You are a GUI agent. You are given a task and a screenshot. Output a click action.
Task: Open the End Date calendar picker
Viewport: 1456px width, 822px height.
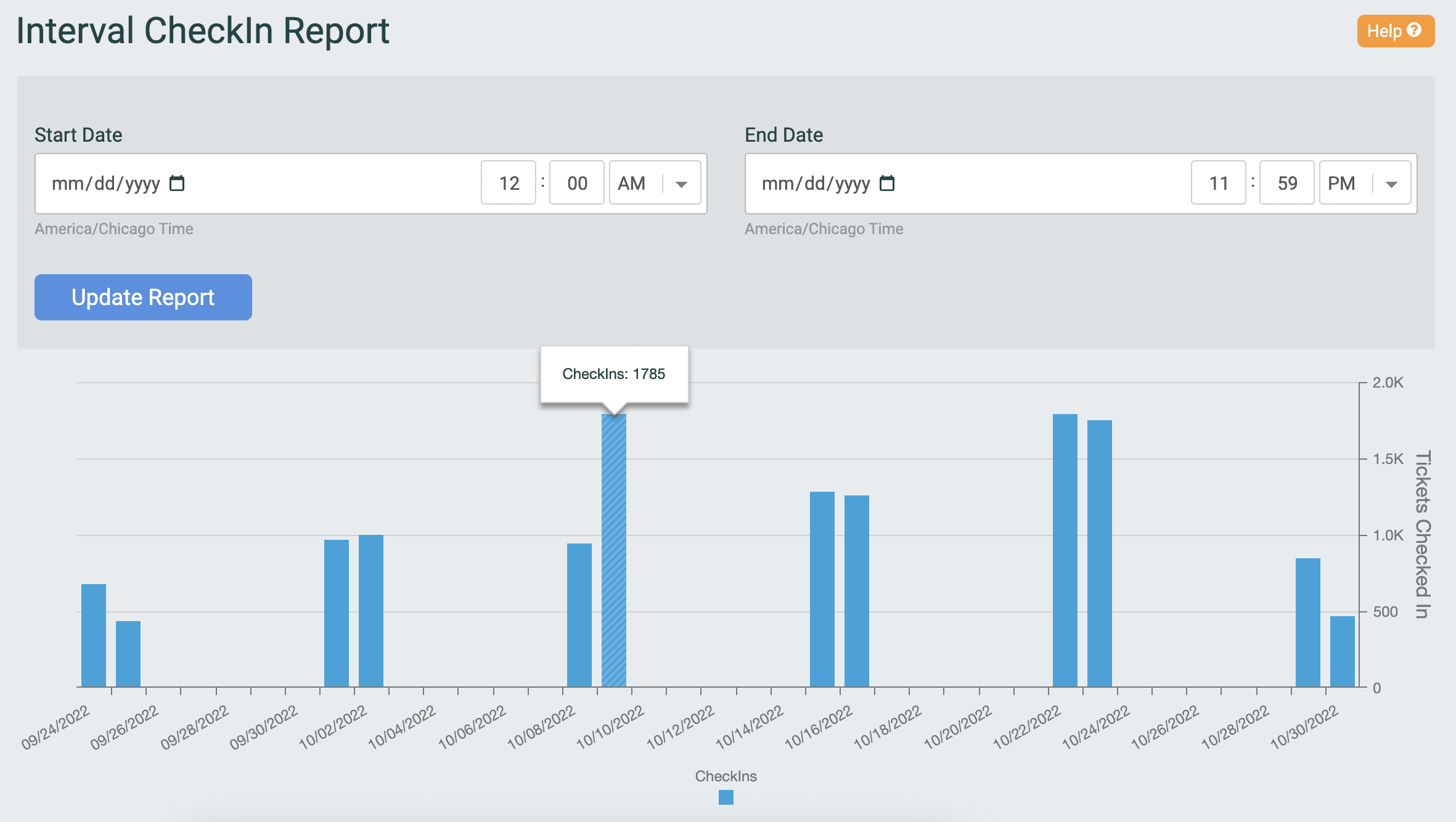pyautogui.click(x=888, y=182)
